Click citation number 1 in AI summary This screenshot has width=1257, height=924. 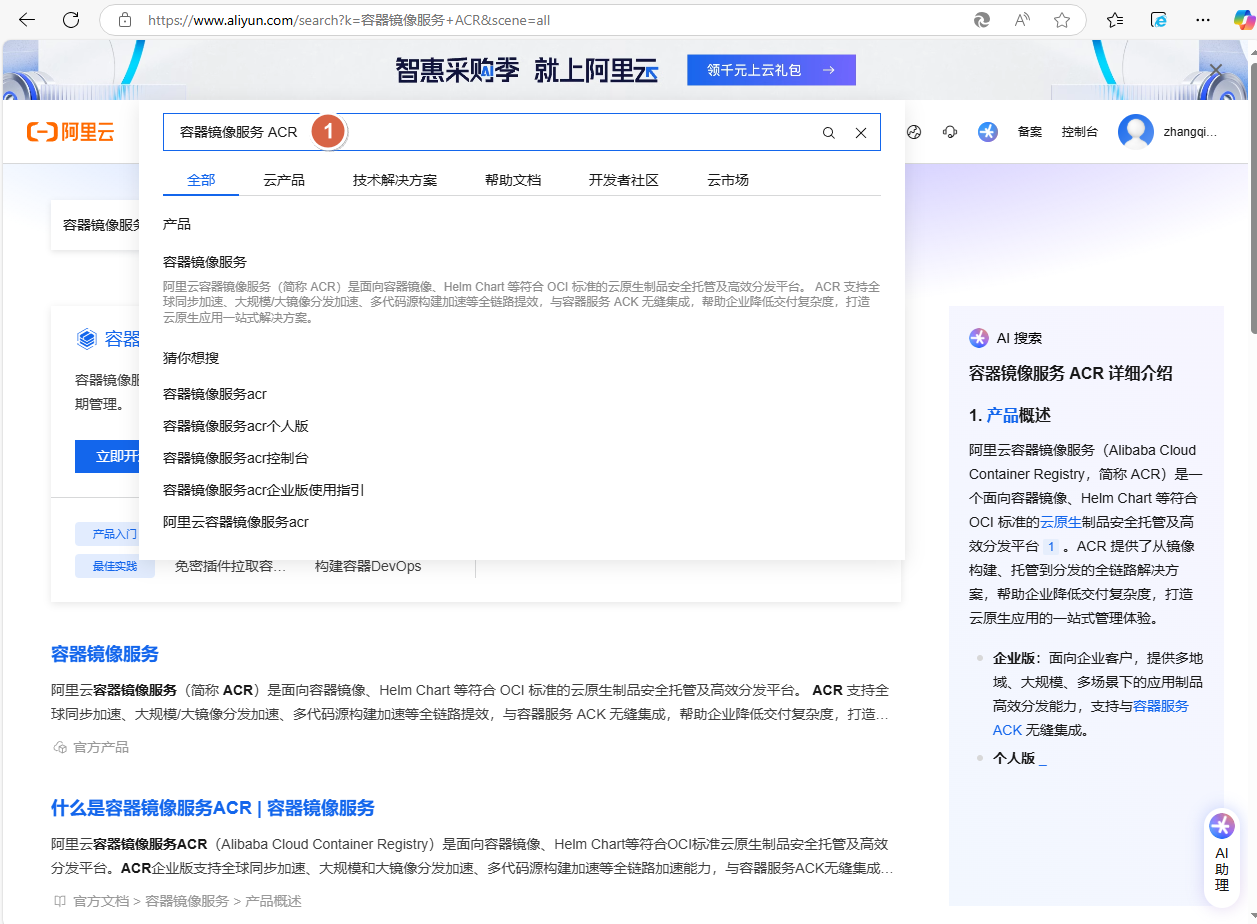pyautogui.click(x=1051, y=547)
